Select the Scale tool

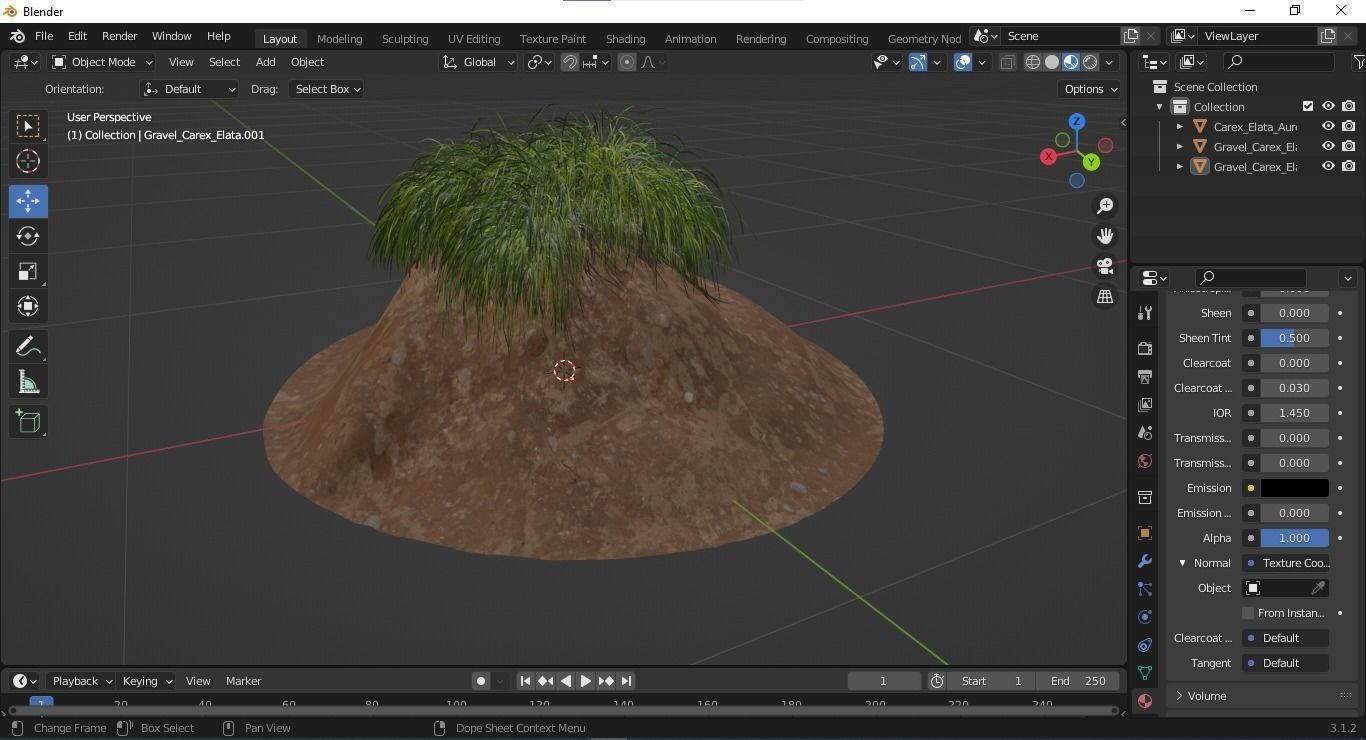pyautogui.click(x=28, y=271)
